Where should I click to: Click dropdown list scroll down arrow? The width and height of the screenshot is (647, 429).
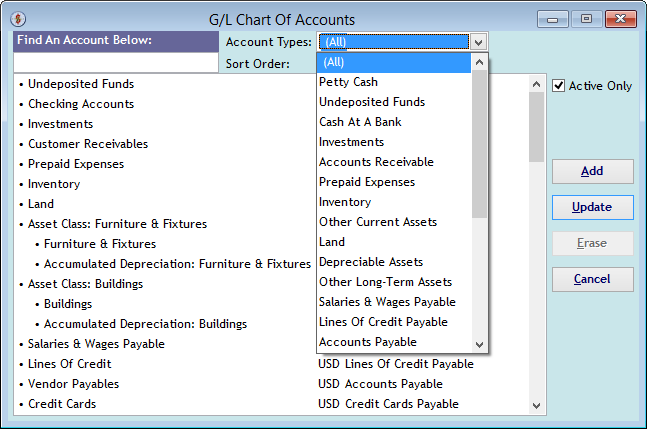pyautogui.click(x=479, y=344)
